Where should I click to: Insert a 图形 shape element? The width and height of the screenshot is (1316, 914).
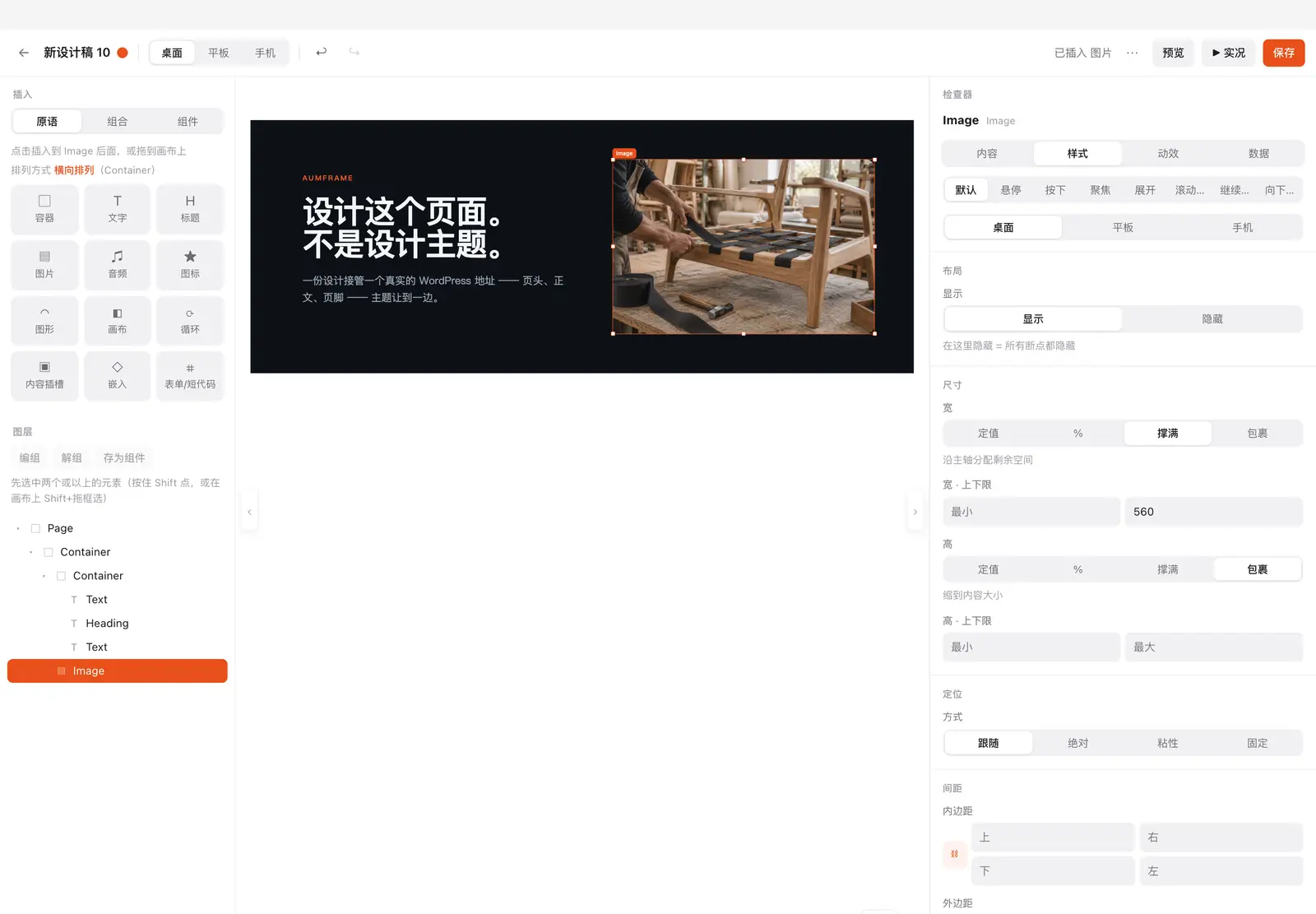click(x=44, y=321)
